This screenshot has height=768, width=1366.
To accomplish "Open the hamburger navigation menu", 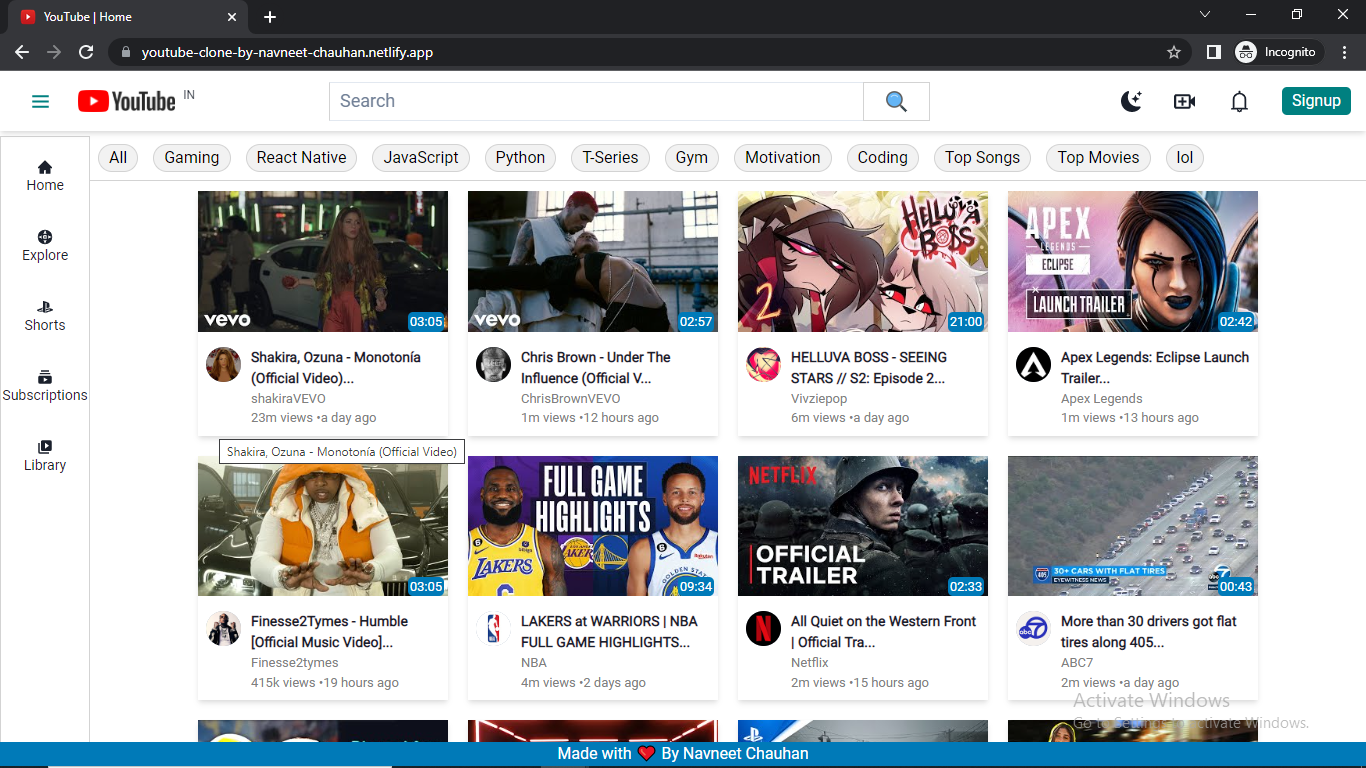I will tap(40, 101).
